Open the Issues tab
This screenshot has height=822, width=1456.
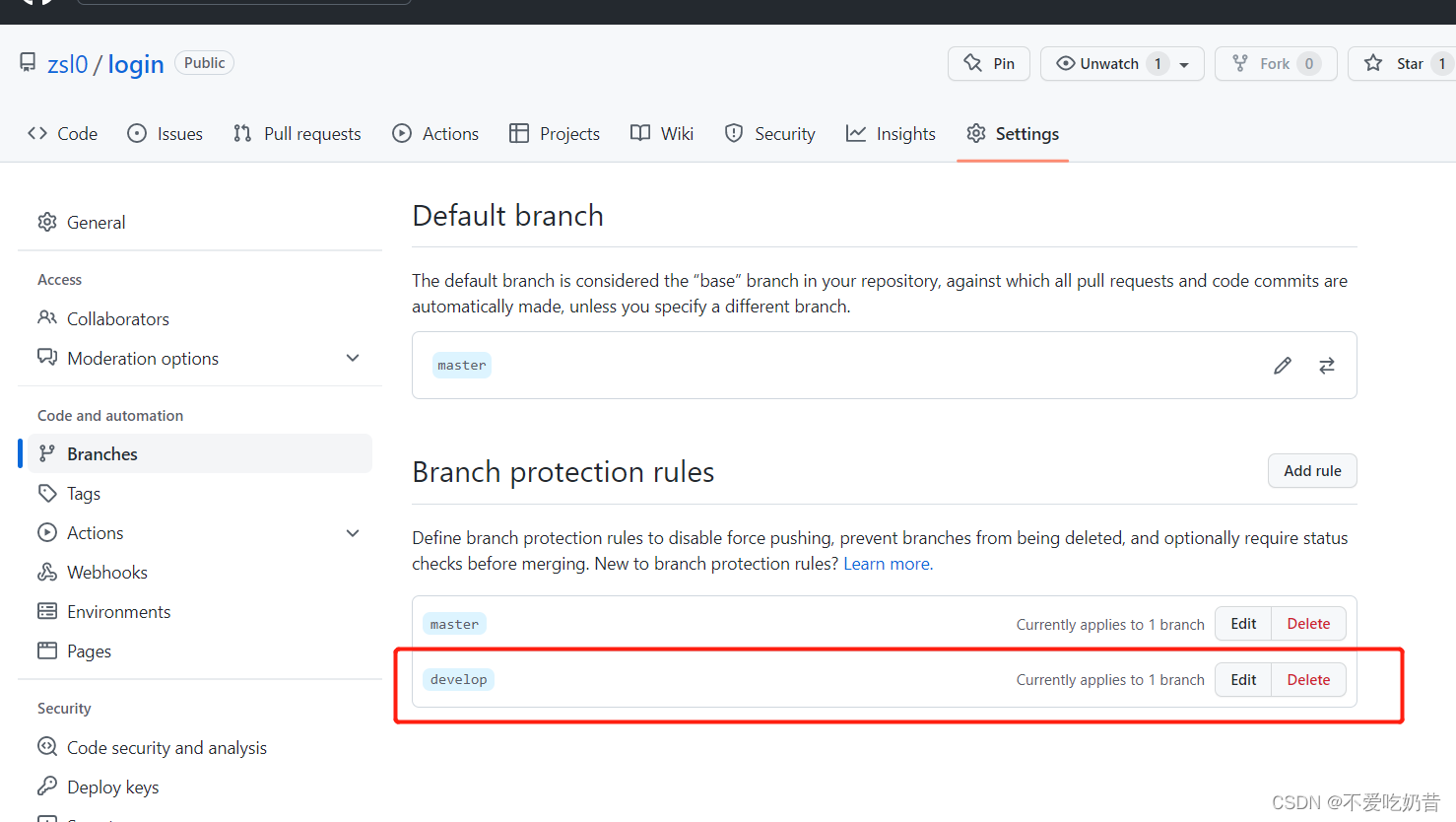pos(165,133)
